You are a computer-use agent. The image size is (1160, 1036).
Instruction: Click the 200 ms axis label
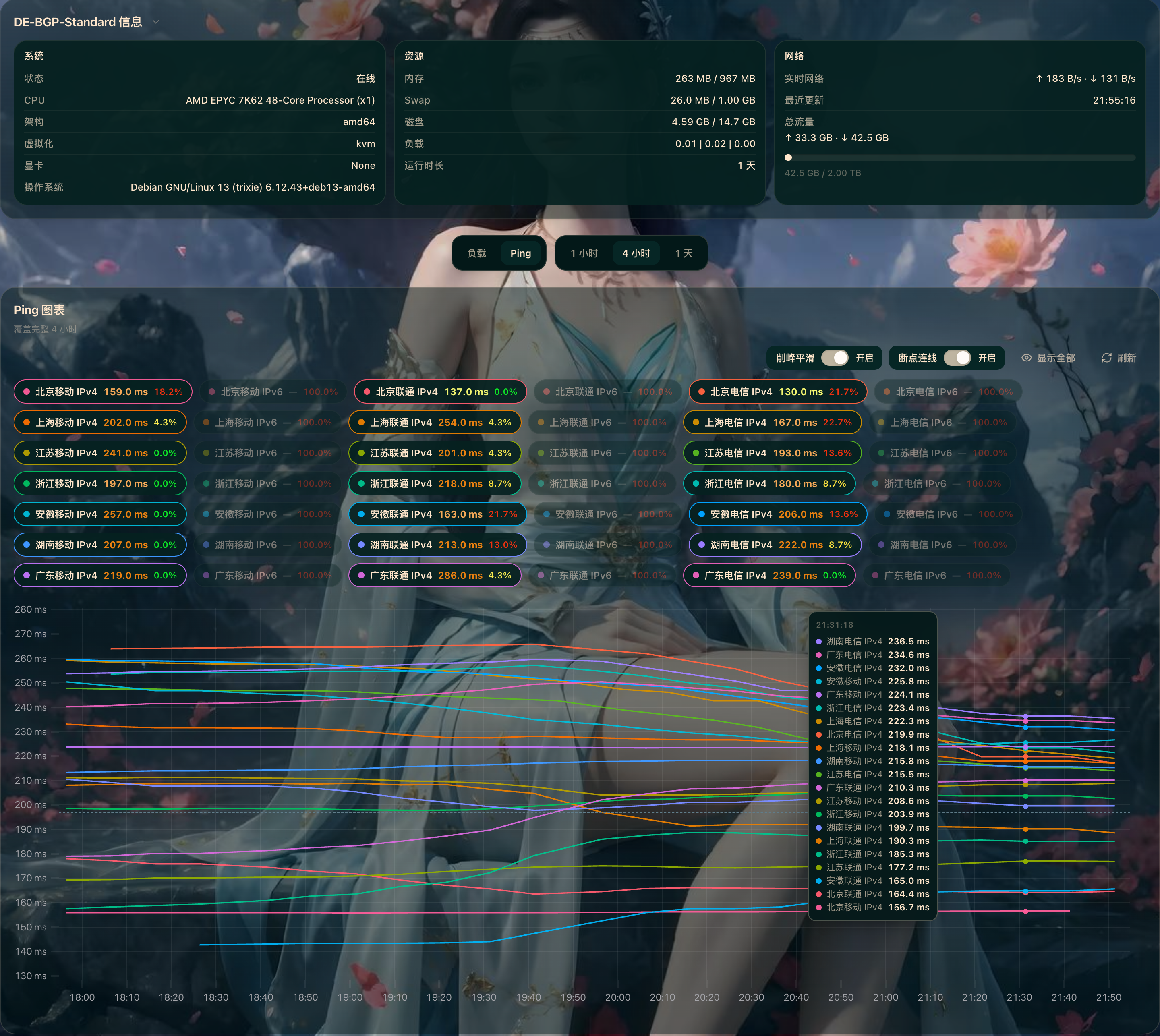pyautogui.click(x=31, y=805)
